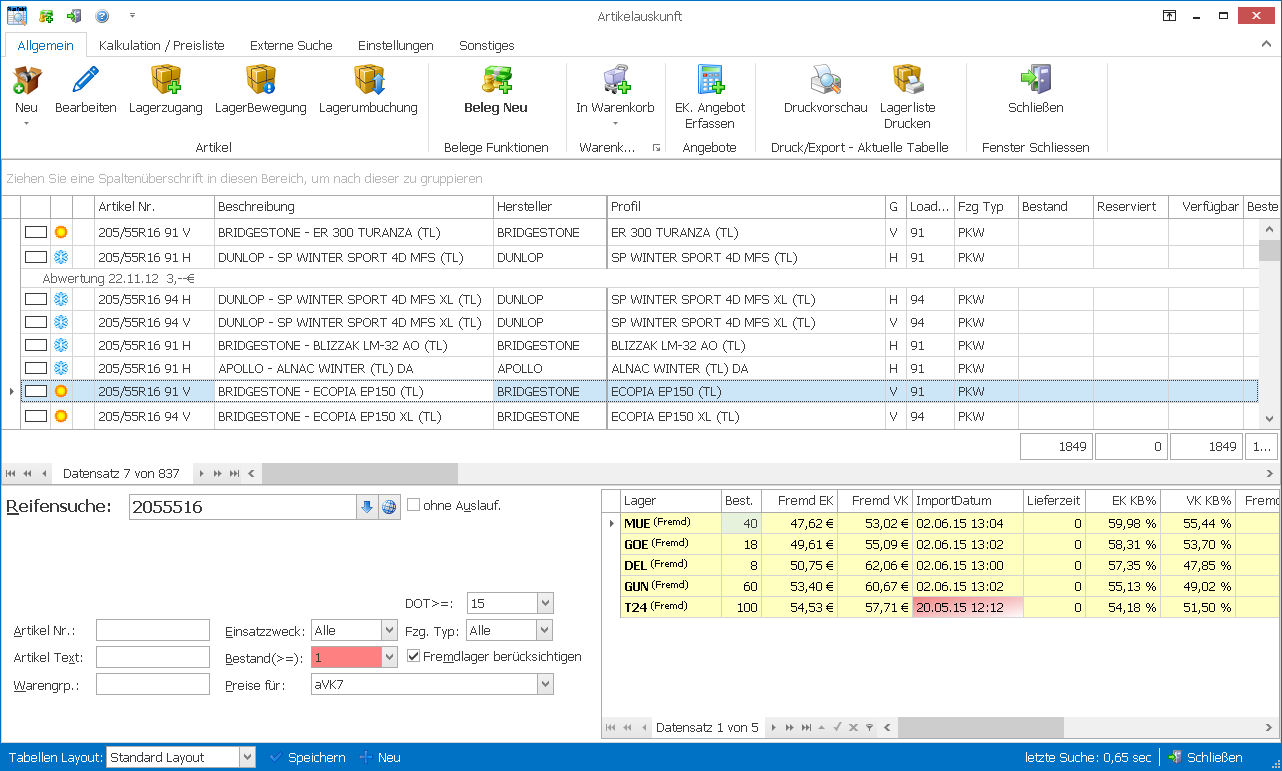Click the sun icon on the ER 300 TURANZA row

click(61, 232)
